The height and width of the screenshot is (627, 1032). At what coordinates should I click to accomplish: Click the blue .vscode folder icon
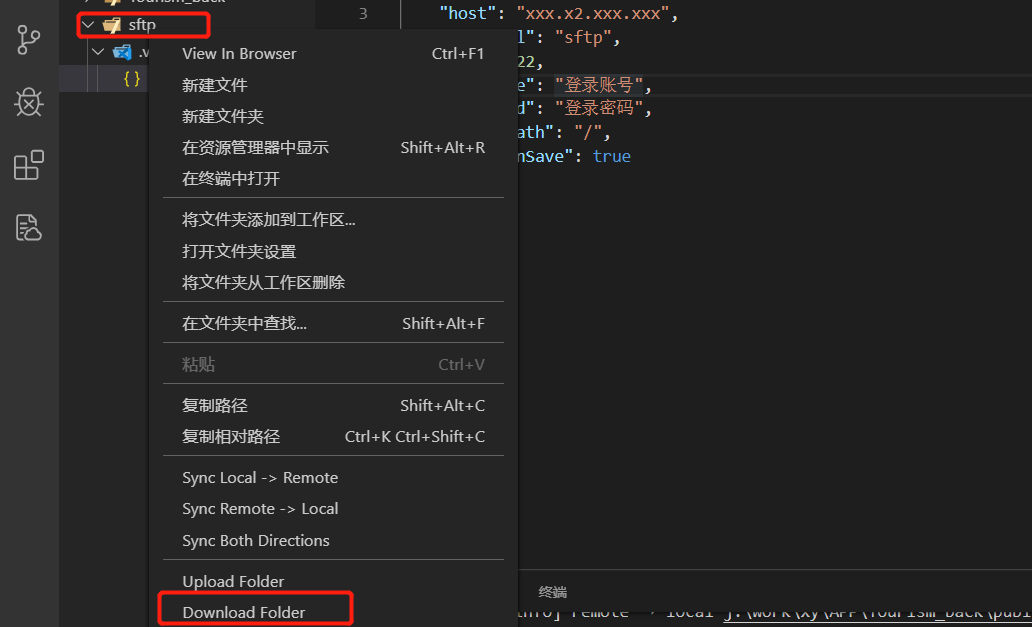(x=123, y=52)
